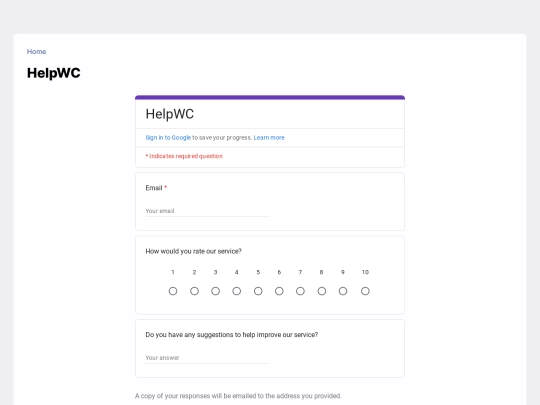This screenshot has height=405, width=540.
Task: Open the Home breadcrumb link
Action: [37, 52]
